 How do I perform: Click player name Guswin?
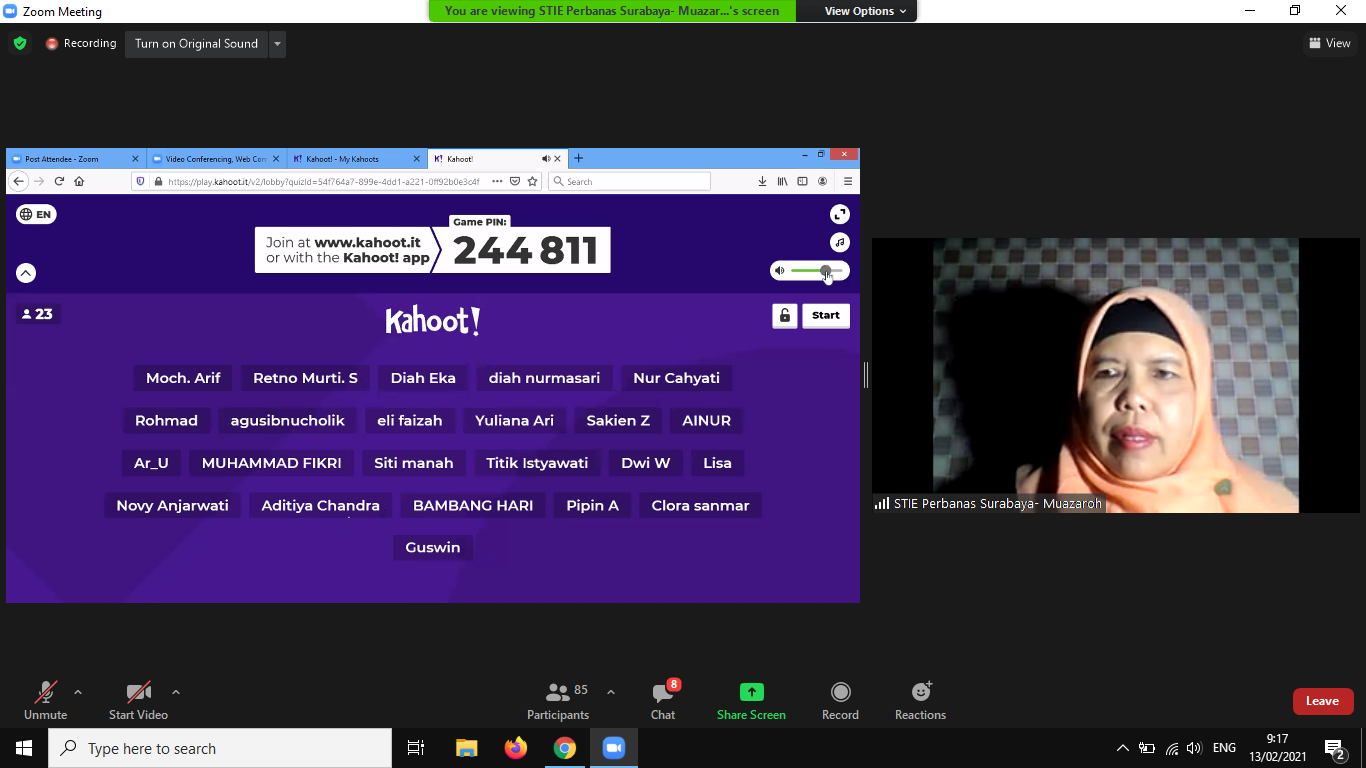[x=433, y=548]
